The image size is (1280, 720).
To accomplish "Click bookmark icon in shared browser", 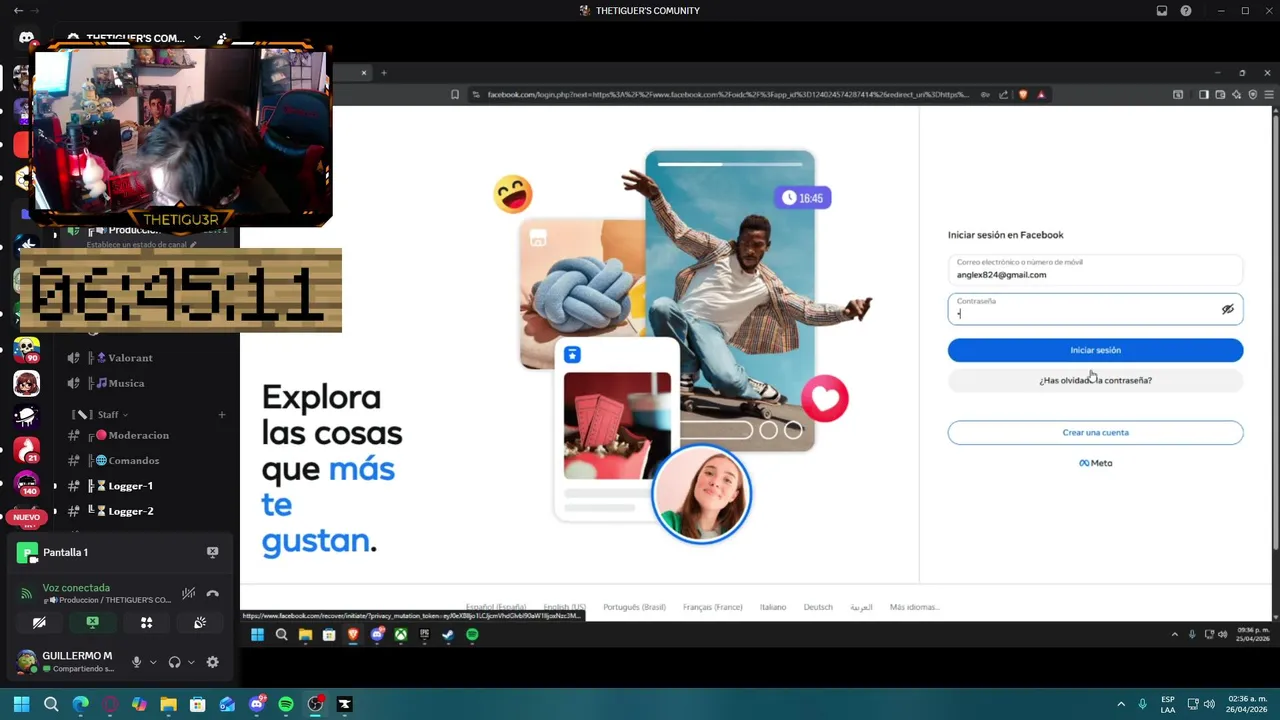I will [455, 94].
